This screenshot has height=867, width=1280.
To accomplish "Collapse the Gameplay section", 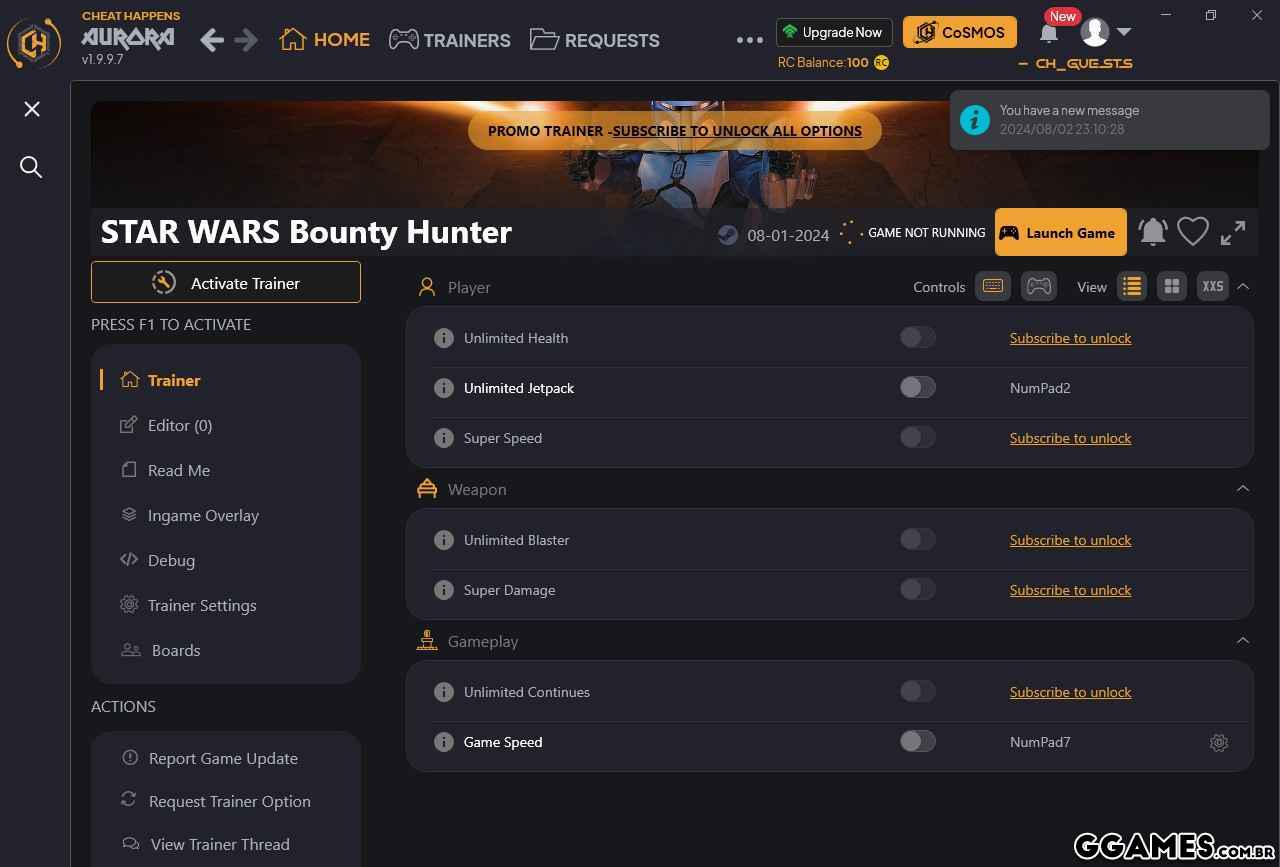I will [1243, 640].
